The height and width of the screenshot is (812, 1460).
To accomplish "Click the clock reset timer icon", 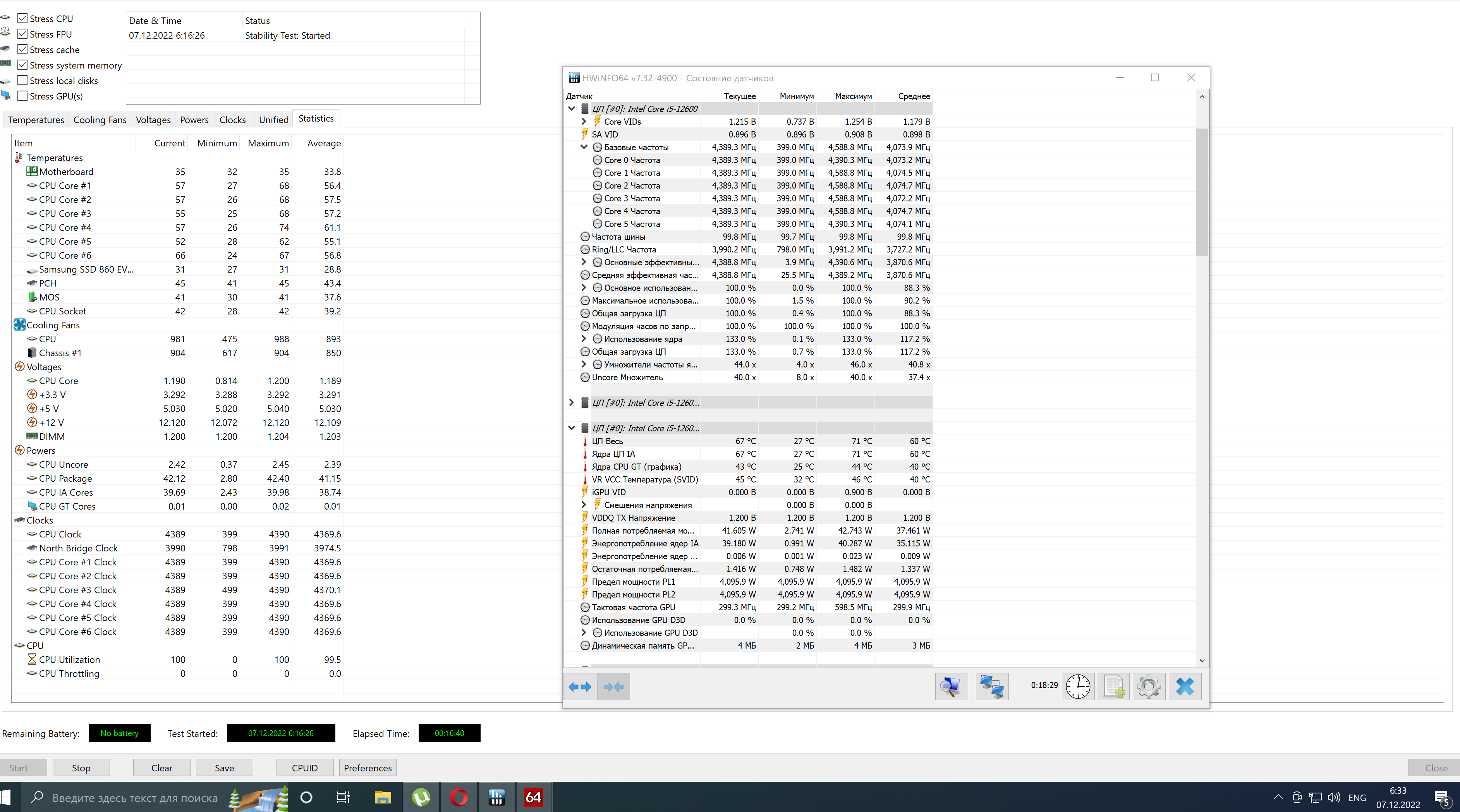I will coord(1077,687).
